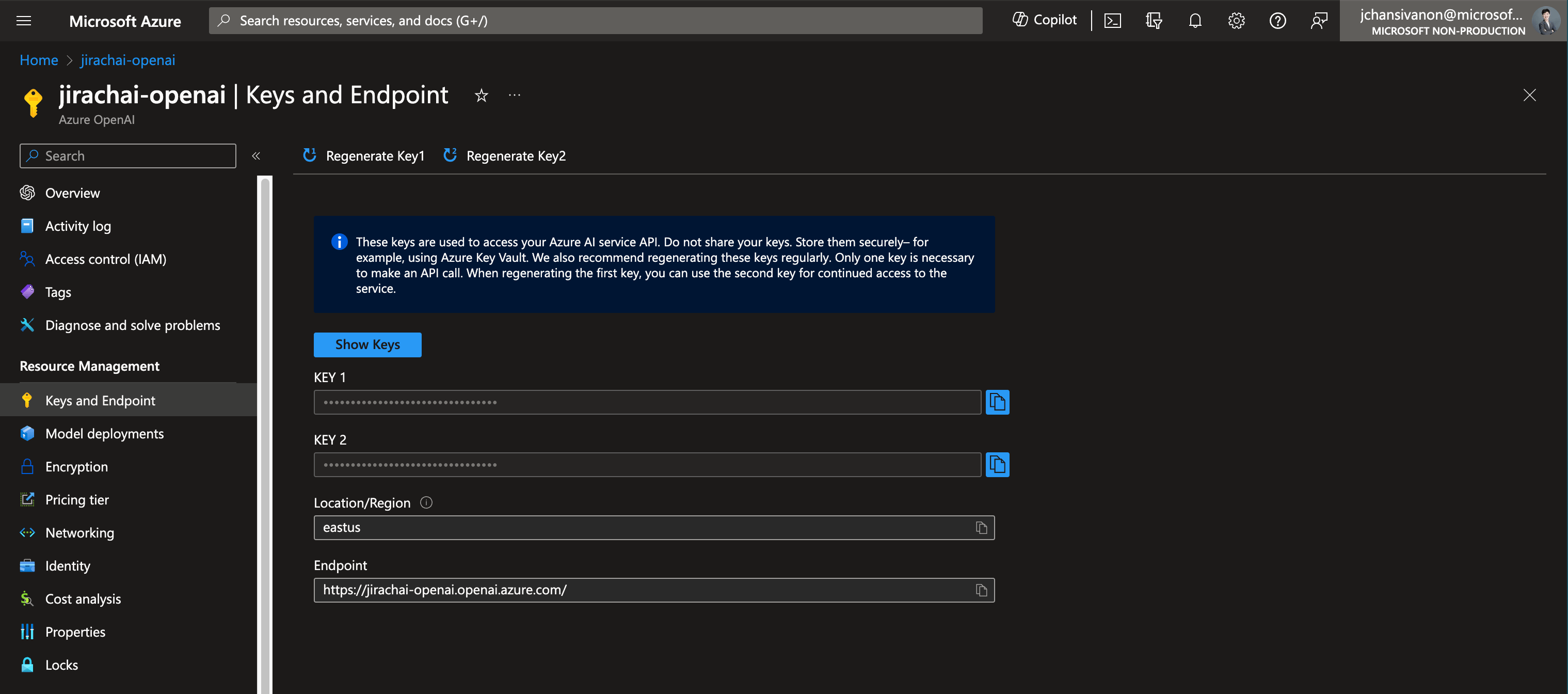This screenshot has width=1568, height=694.
Task: Click the Location/Region info icon
Action: 426,503
